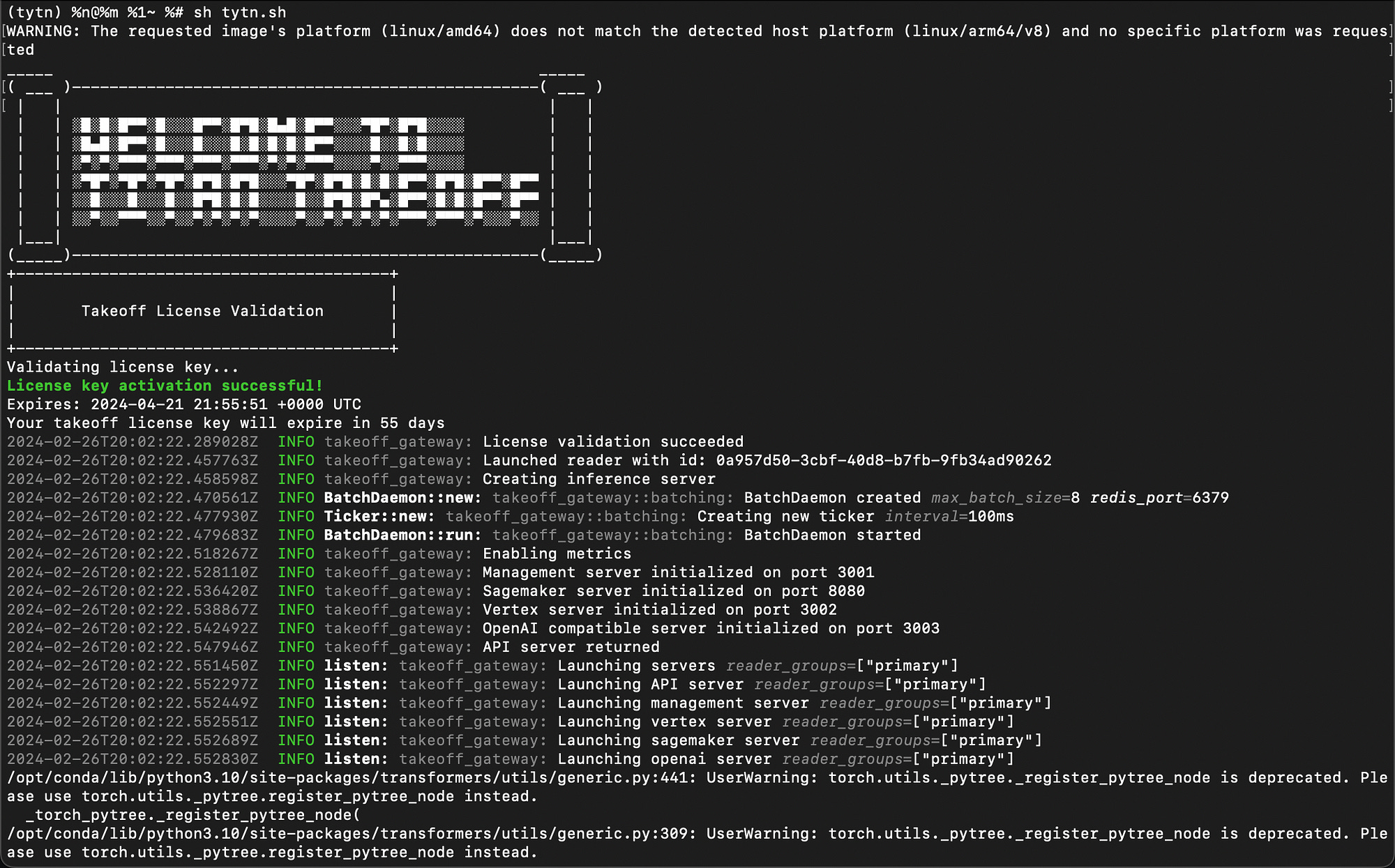Viewport: 1395px width, 868px height.
Task: Click the 'WELCOME TO TITAN TAKEOFF' ASCII art banner
Action: click(x=306, y=171)
